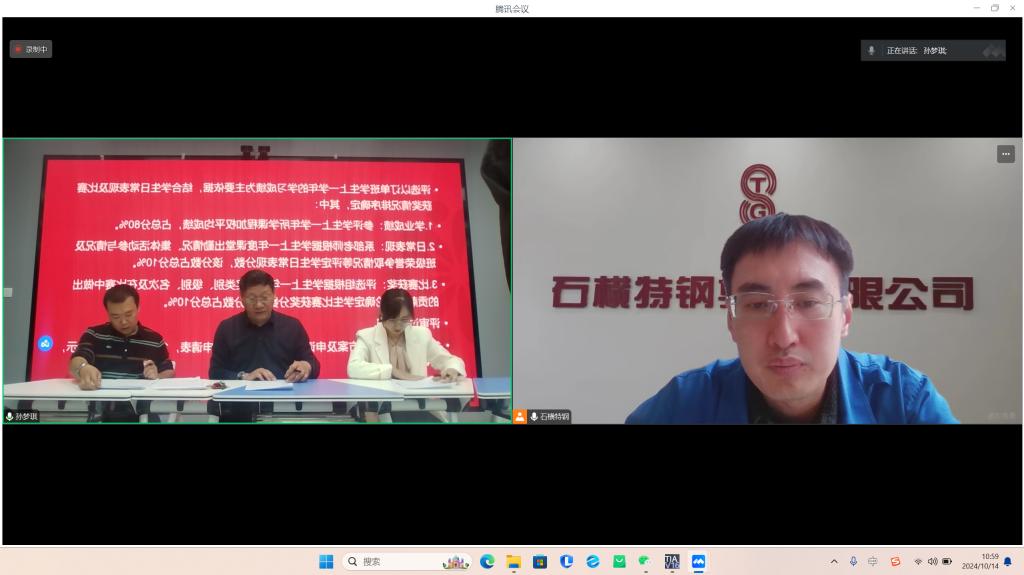Open the Windows Start menu
1024x575 pixels.
[x=326, y=561]
